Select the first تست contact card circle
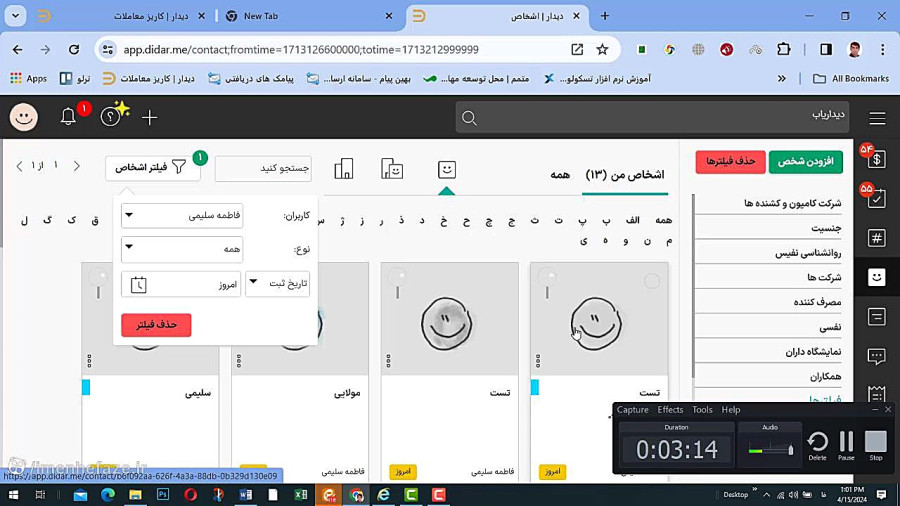Image resolution: width=900 pixels, height=506 pixels. [x=651, y=281]
